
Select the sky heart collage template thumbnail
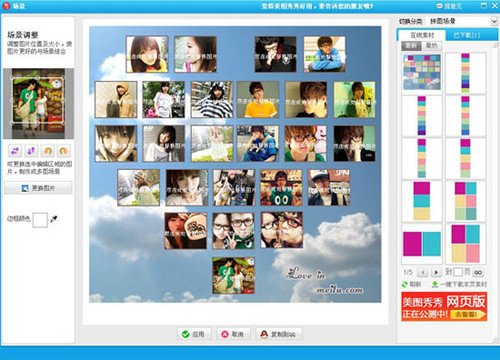coord(422,72)
